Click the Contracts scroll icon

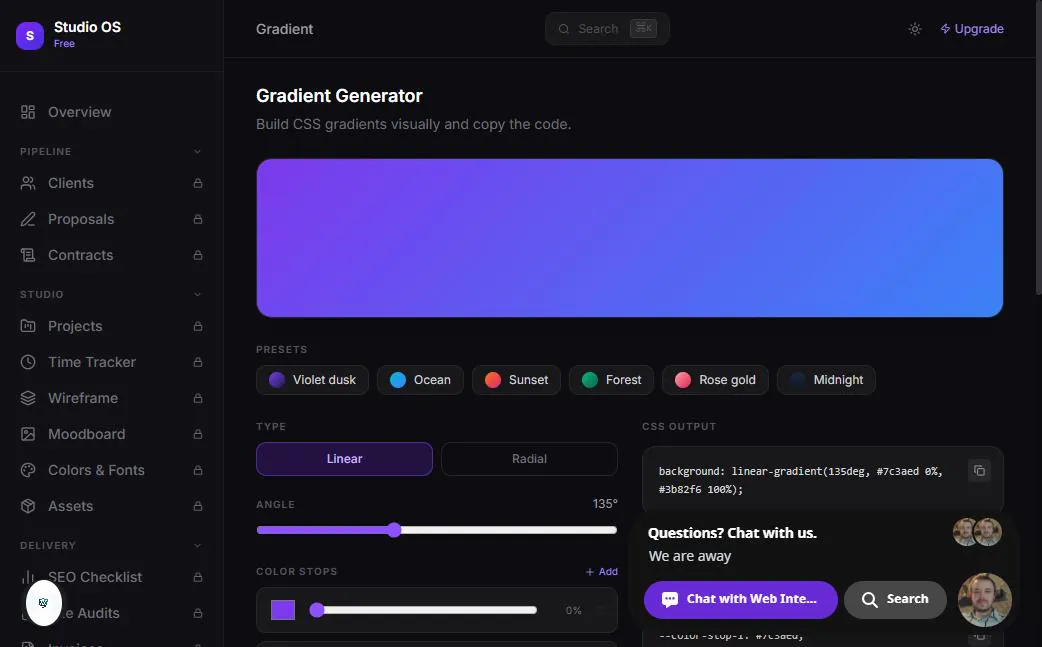[x=28, y=255]
